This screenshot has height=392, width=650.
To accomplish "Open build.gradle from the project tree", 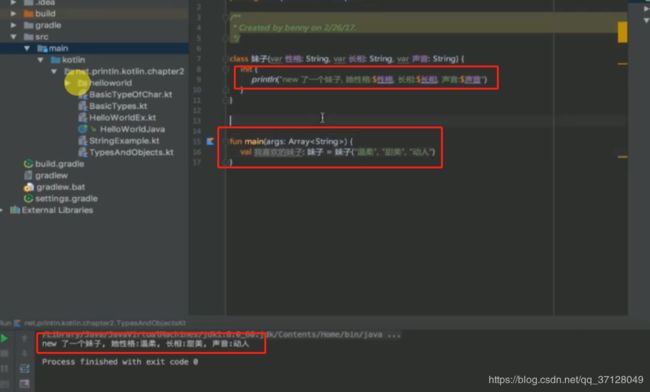I will point(60,164).
